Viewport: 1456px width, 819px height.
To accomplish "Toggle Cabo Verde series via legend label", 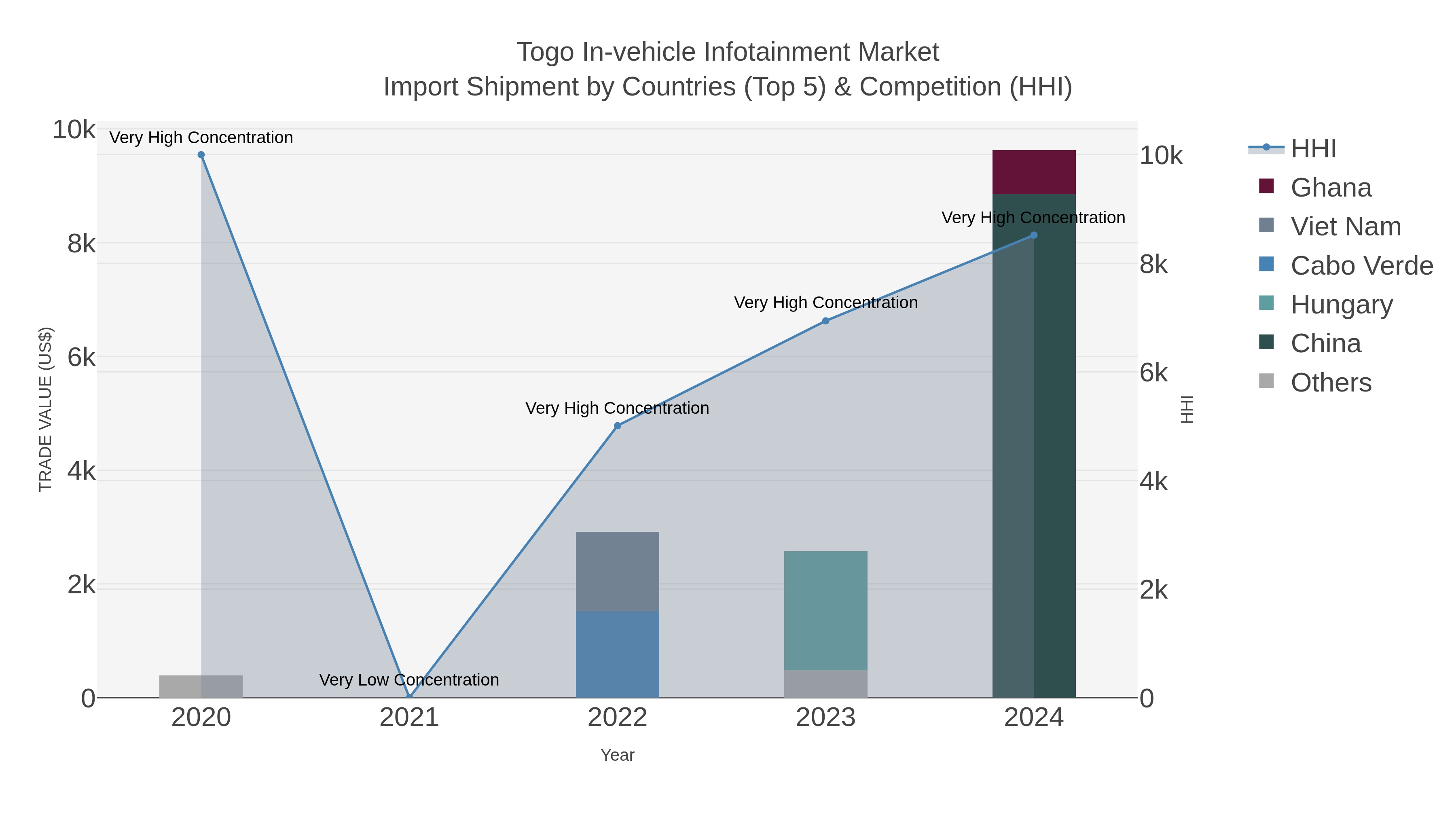I will click(1362, 266).
